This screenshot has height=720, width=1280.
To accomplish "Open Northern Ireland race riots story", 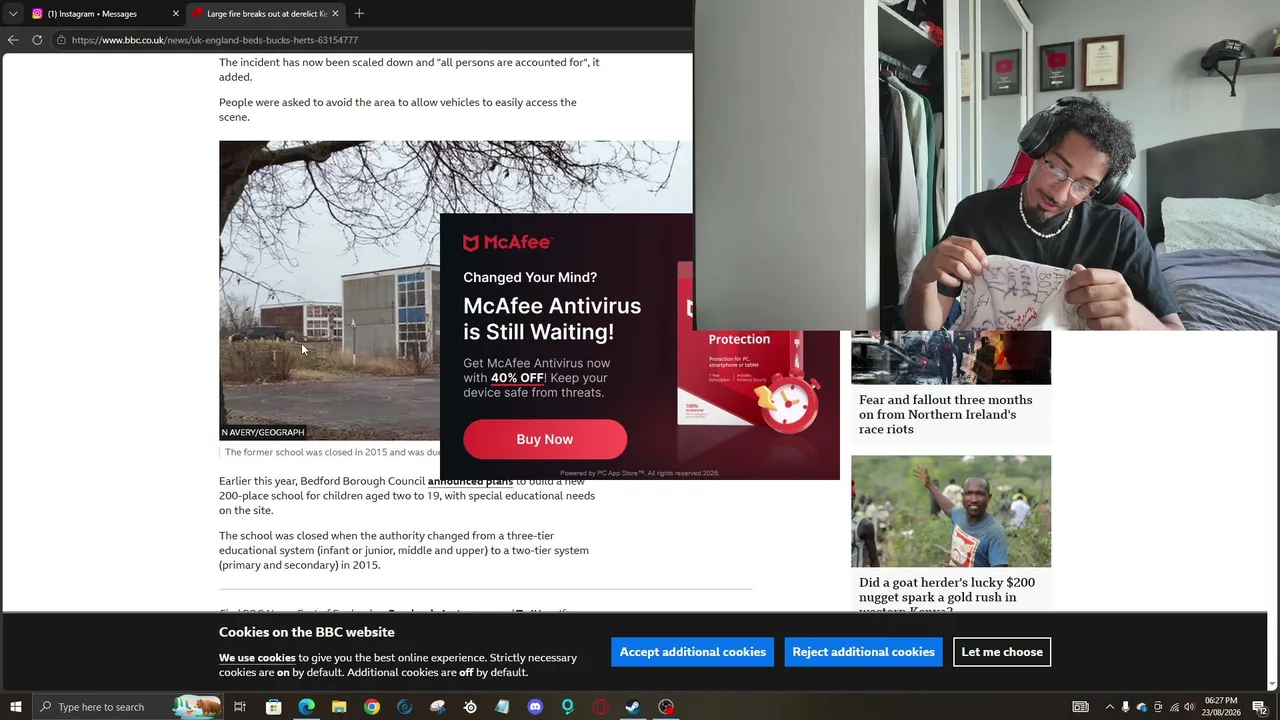I will [945, 414].
